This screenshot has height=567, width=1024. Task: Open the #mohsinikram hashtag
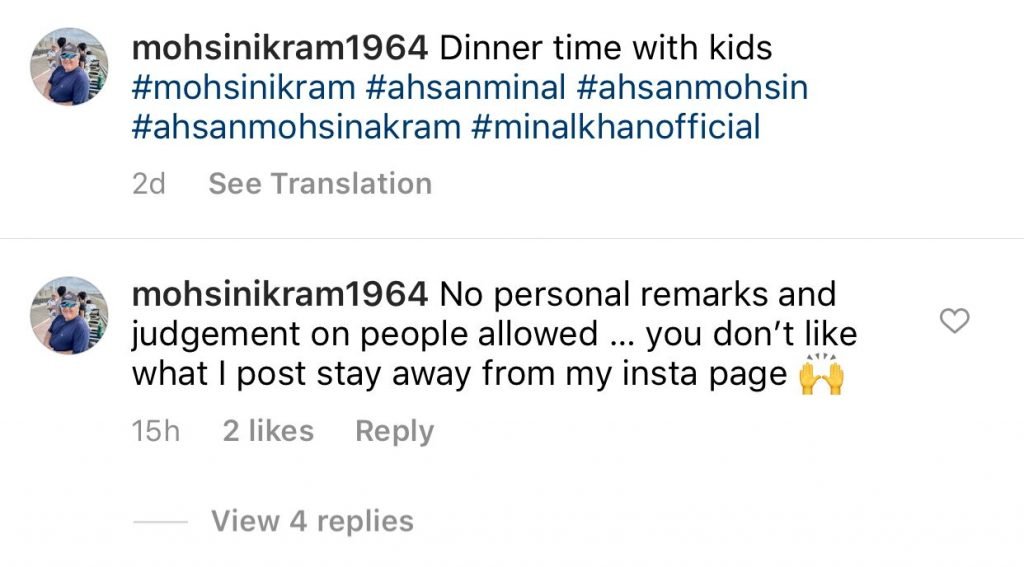pos(243,88)
